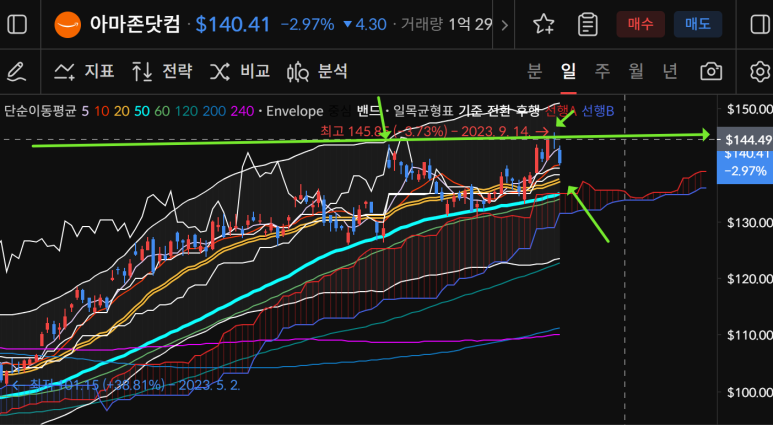This screenshot has width=773, height=425.
Task: Click 최저 101.15 low price marker
Action: 126,385
